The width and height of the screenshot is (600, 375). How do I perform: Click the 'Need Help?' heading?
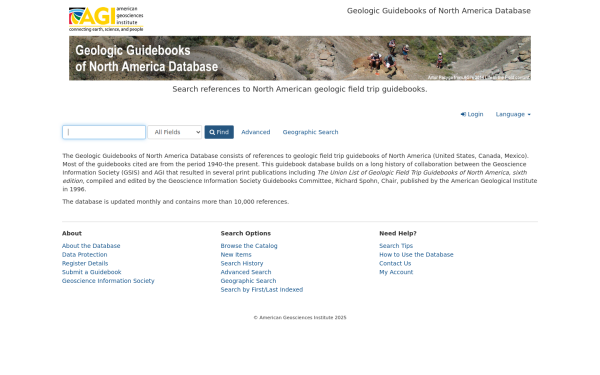click(398, 233)
